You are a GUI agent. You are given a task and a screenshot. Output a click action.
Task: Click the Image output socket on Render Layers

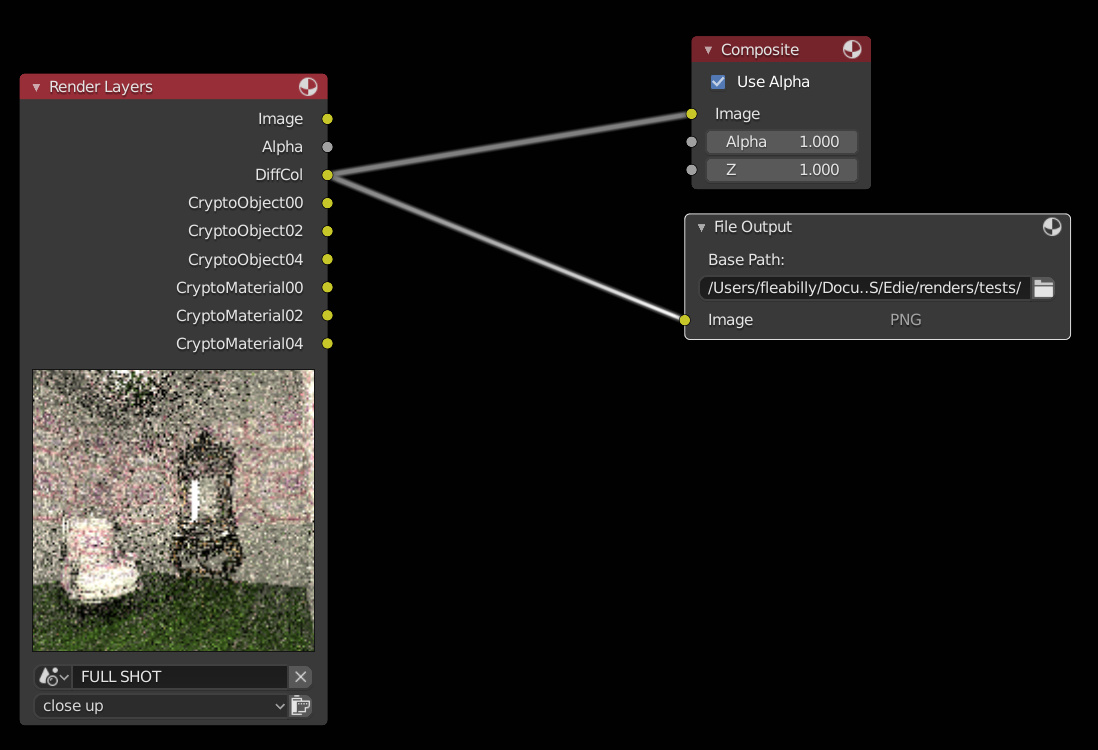click(x=327, y=119)
